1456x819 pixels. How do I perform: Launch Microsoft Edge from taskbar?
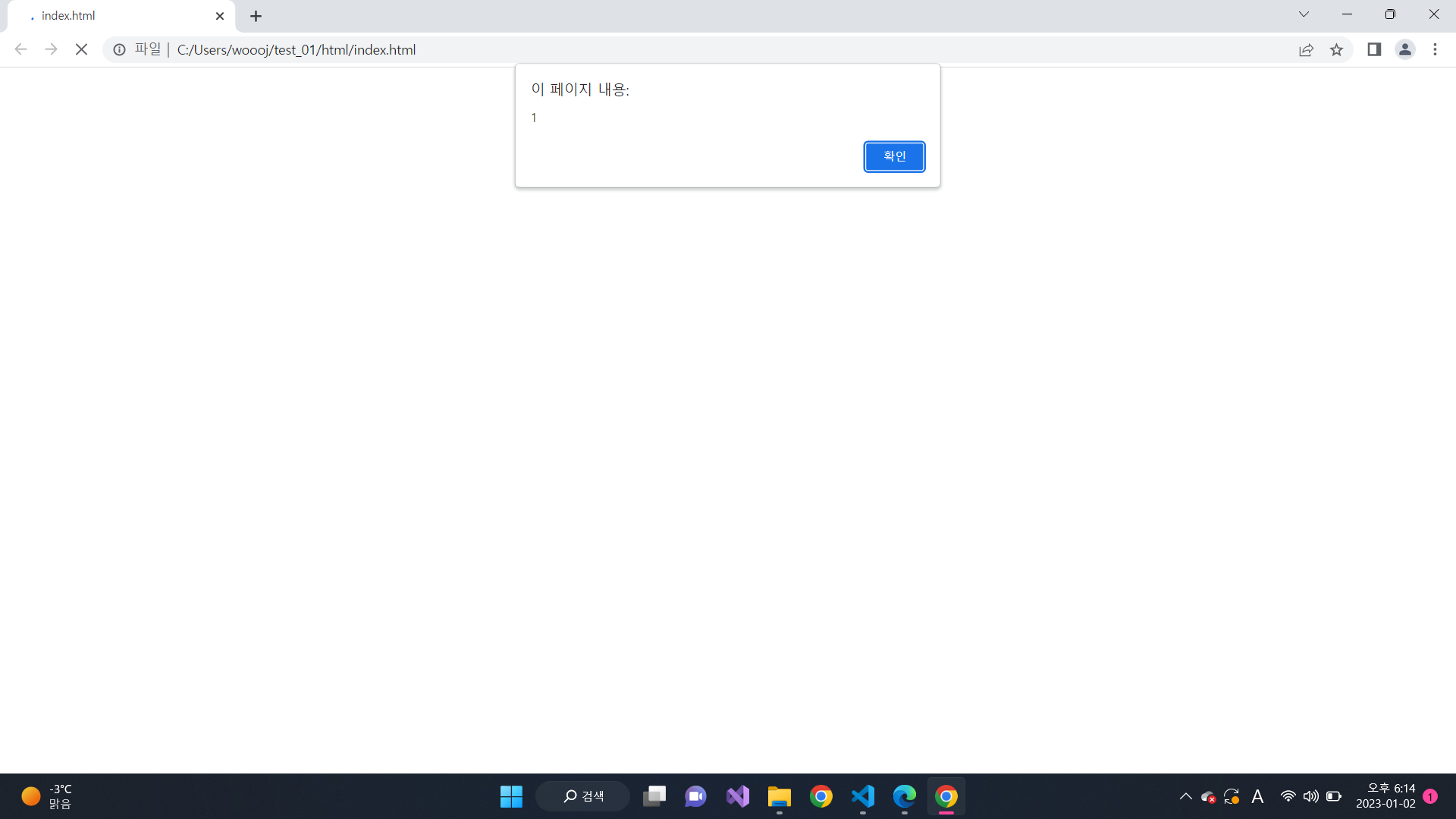(904, 796)
